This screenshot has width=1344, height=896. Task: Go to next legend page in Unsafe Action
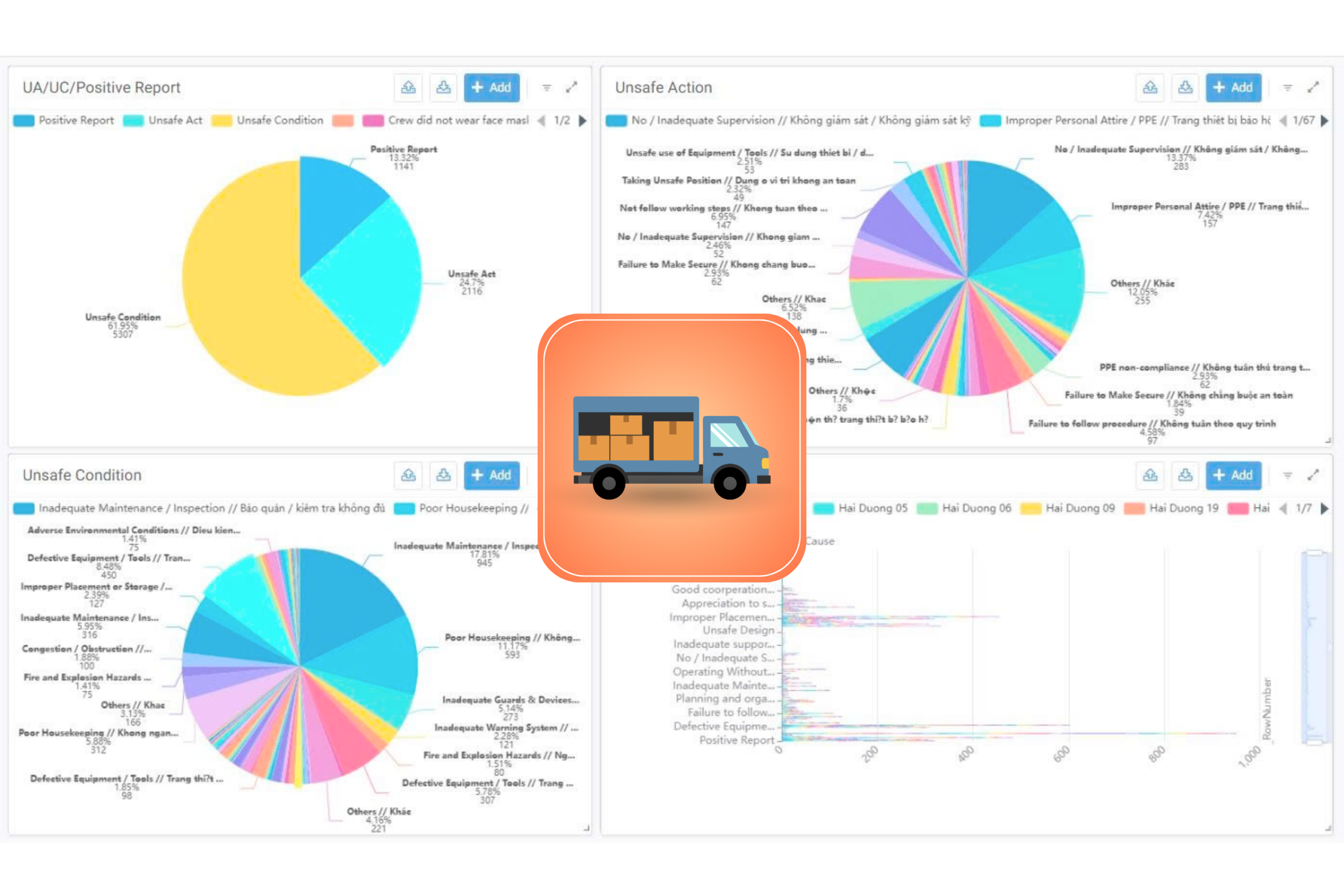(1324, 121)
